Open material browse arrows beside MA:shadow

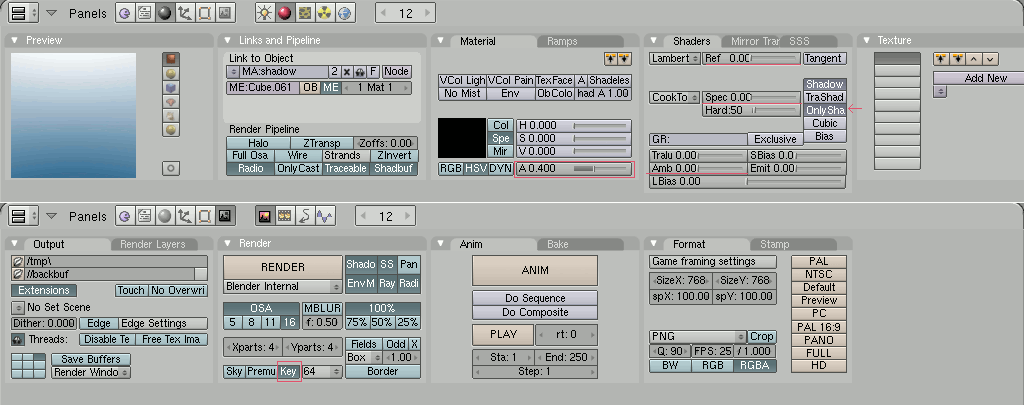pos(233,72)
